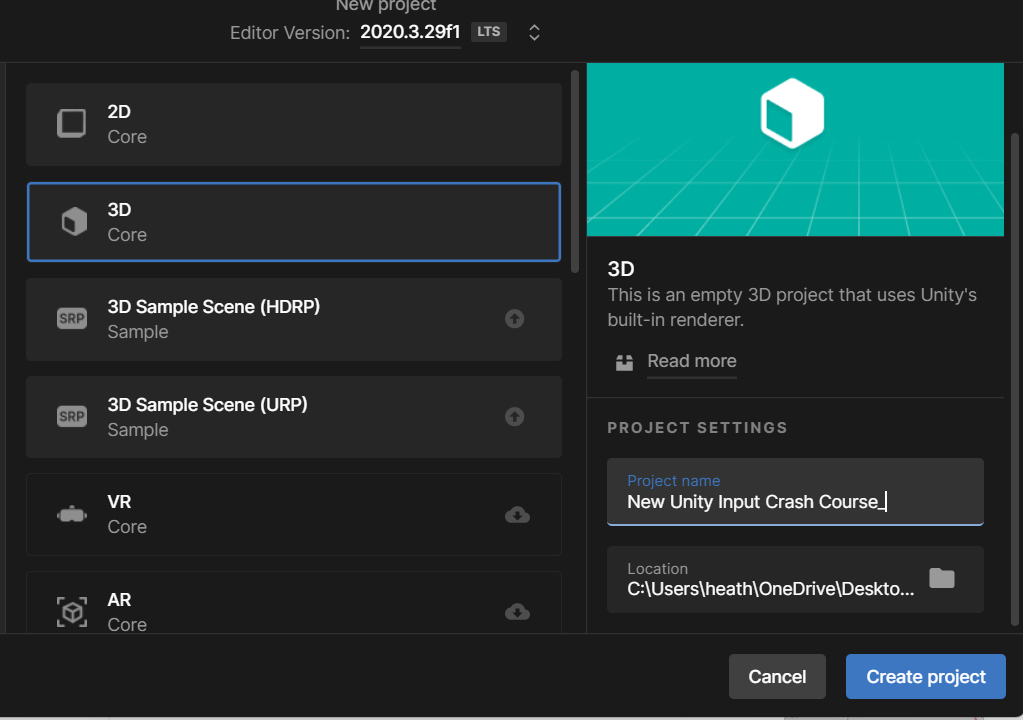Click the LTS badge
Viewport: 1023px width, 720px height.
pyautogui.click(x=488, y=31)
